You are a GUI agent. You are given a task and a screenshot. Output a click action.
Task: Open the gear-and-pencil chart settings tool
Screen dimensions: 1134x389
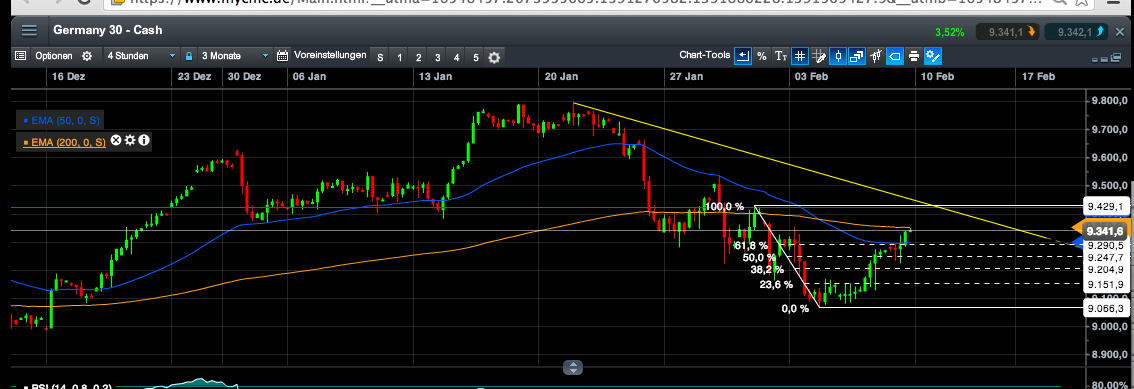click(933, 56)
